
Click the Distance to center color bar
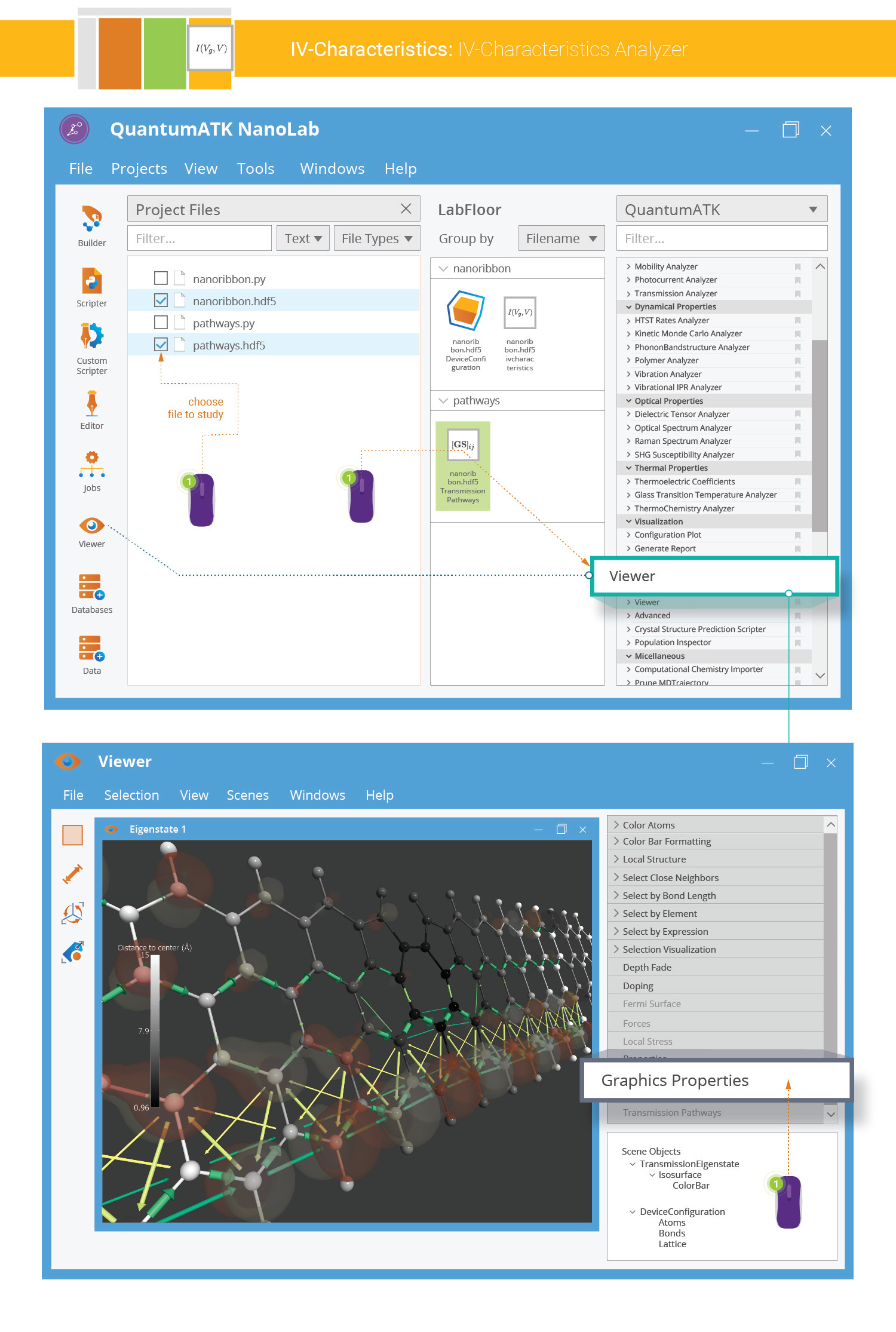point(155,1030)
